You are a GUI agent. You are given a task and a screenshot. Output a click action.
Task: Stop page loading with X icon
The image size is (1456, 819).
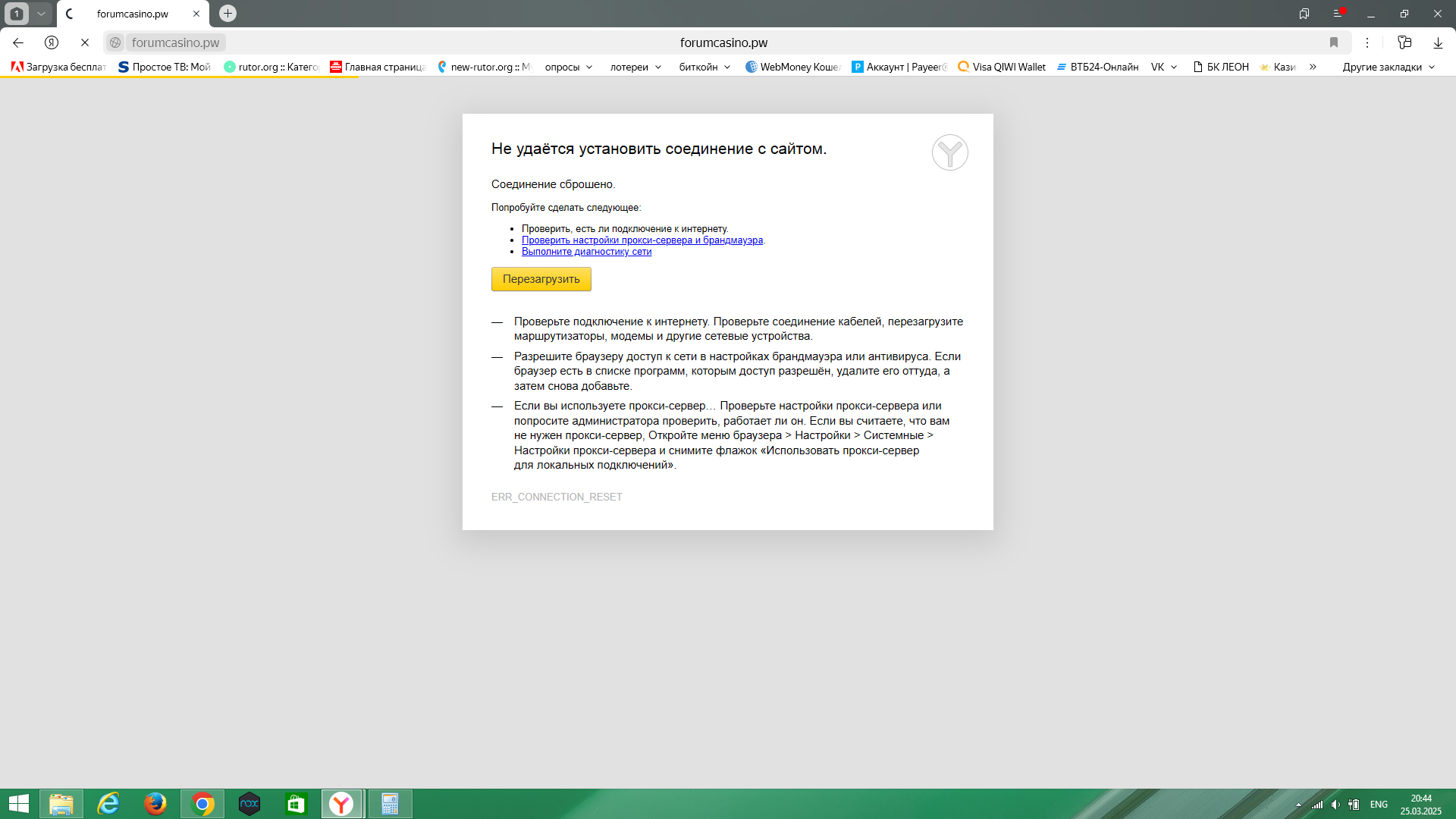pyautogui.click(x=85, y=42)
